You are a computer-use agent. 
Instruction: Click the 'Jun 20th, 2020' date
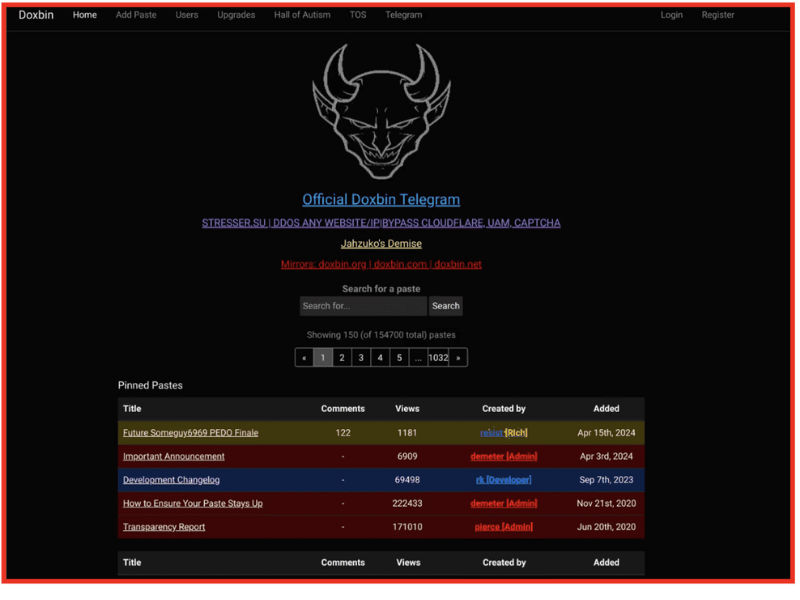click(x=606, y=527)
